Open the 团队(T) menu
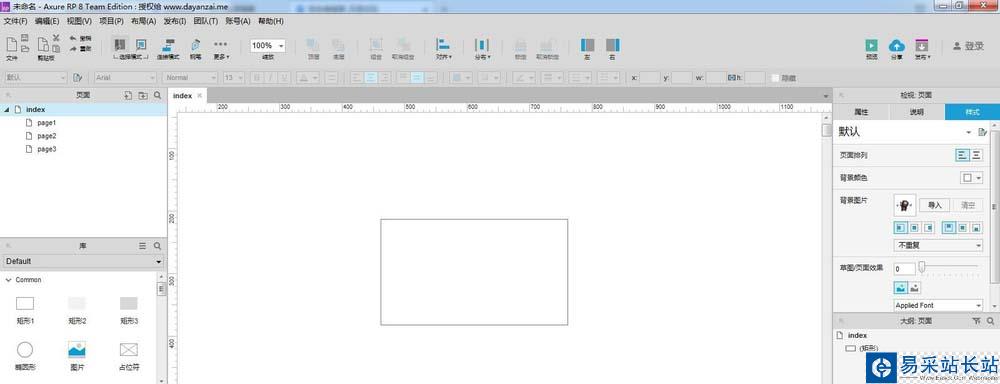This screenshot has width=1000, height=384. click(205, 21)
